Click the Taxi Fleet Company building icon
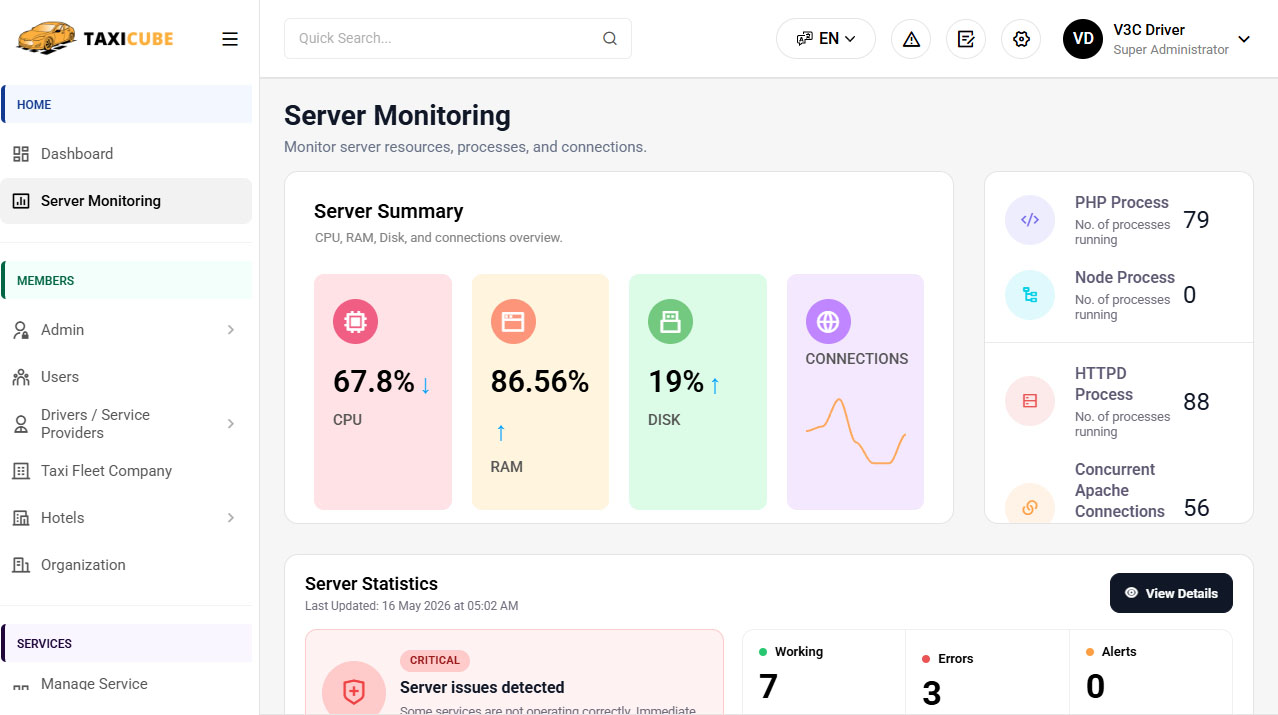1278x715 pixels. click(x=21, y=471)
